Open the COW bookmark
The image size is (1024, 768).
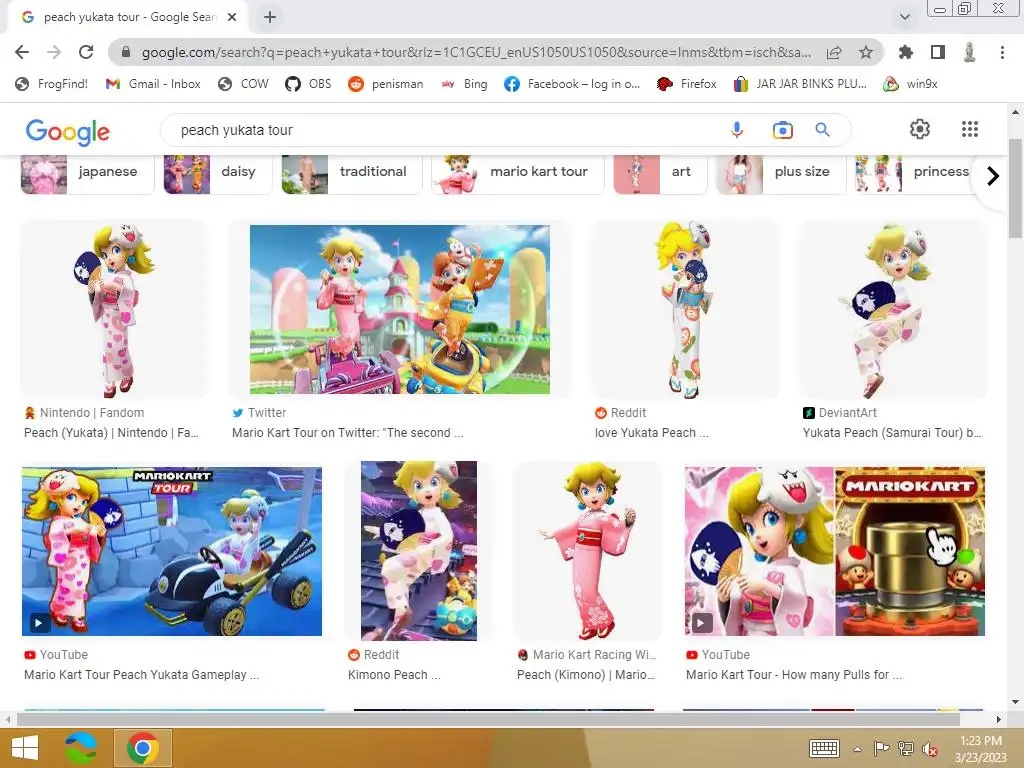pos(244,84)
